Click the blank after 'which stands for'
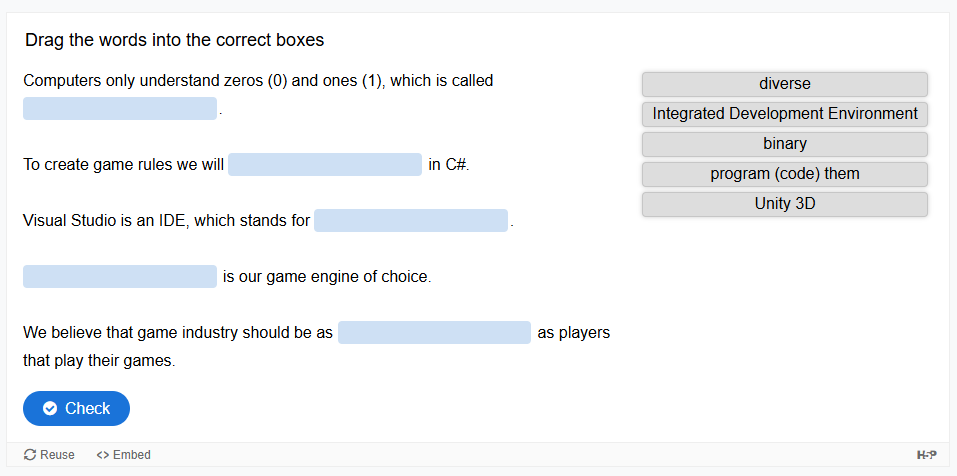Screen dimensions: 957x476 411,221
